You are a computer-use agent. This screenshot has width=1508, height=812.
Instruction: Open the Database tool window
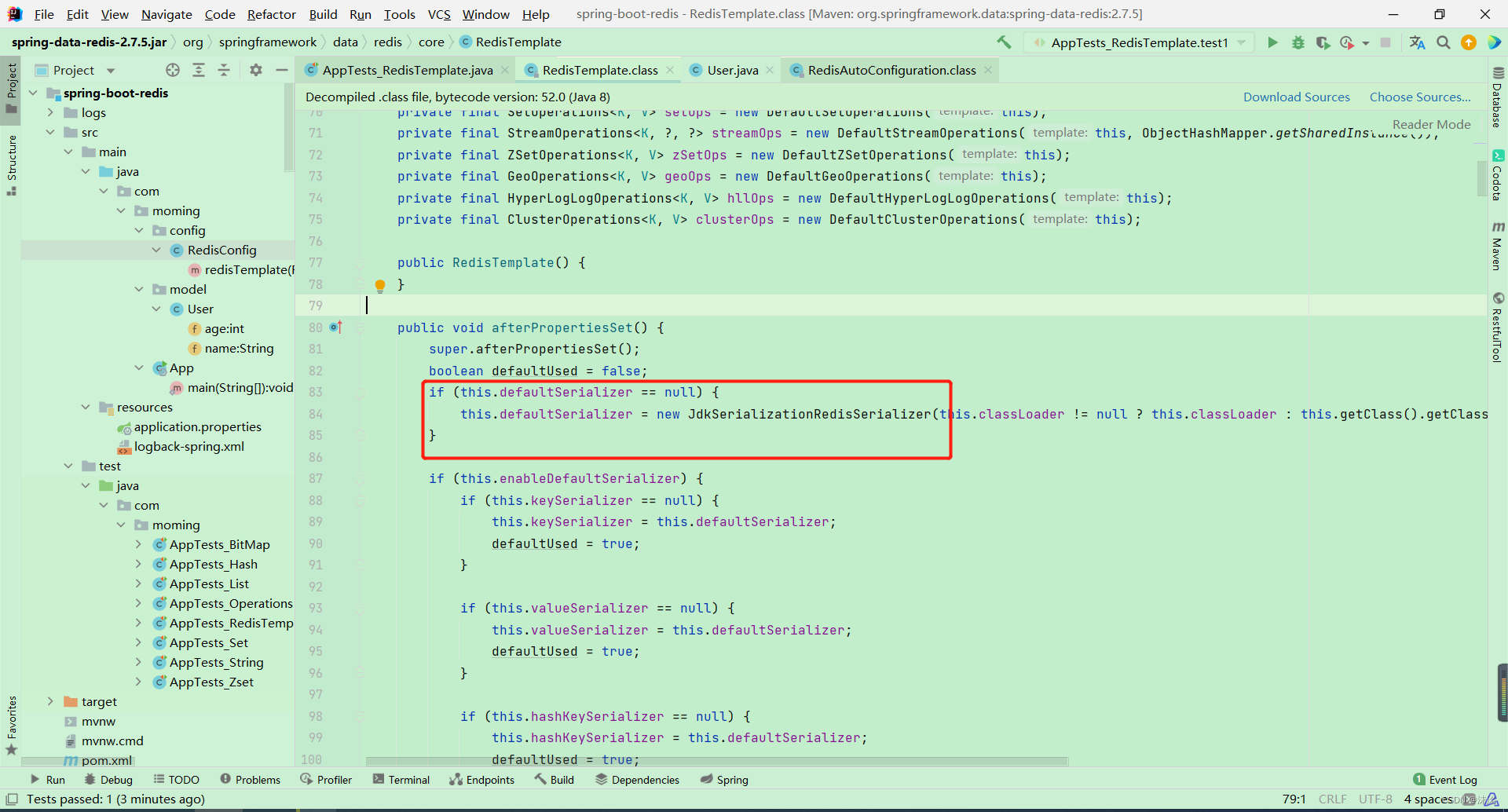coord(1498,98)
